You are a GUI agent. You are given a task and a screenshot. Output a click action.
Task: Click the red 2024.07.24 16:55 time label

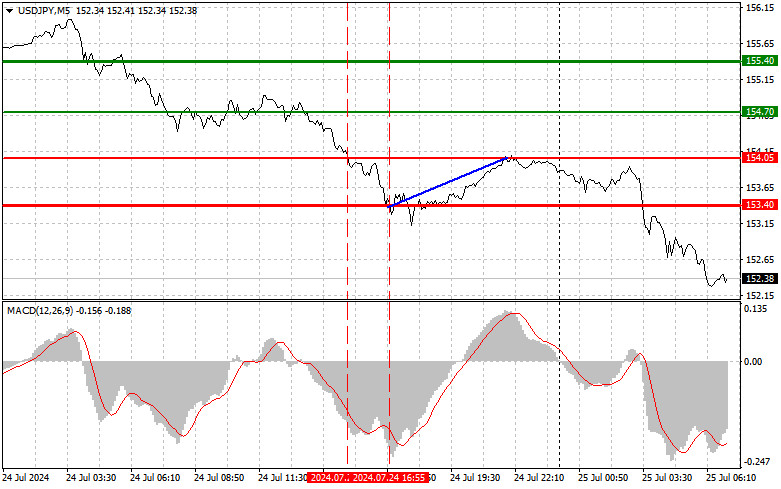pyautogui.click(x=389, y=478)
